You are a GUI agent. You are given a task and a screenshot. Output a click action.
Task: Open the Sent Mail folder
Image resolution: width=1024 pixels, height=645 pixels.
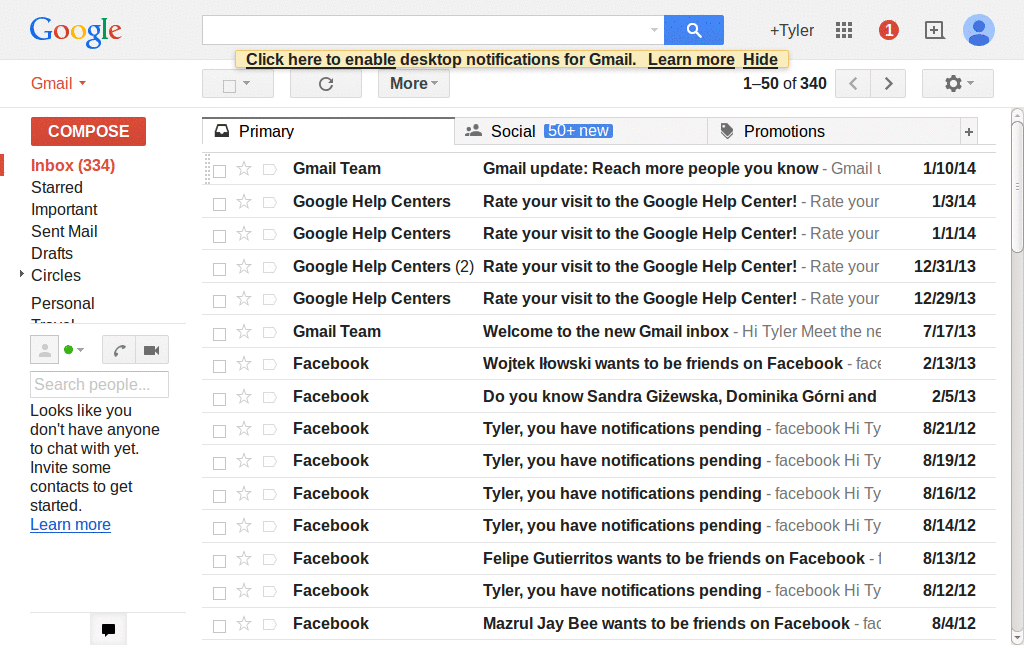pyautogui.click(x=64, y=231)
